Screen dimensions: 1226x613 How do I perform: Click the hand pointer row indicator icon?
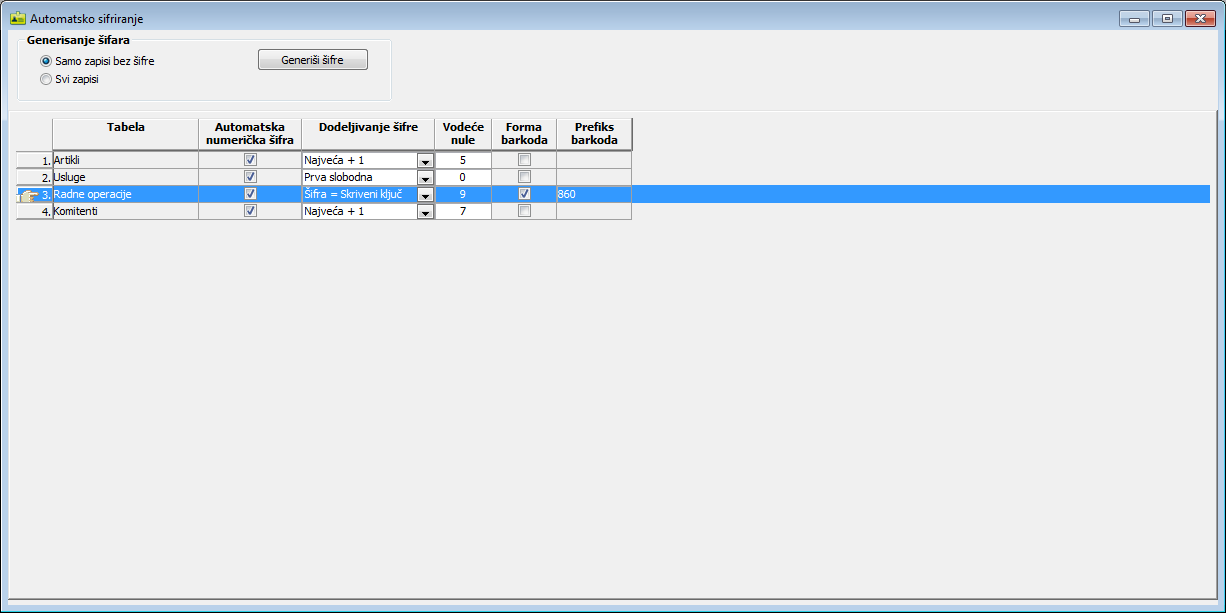28,195
